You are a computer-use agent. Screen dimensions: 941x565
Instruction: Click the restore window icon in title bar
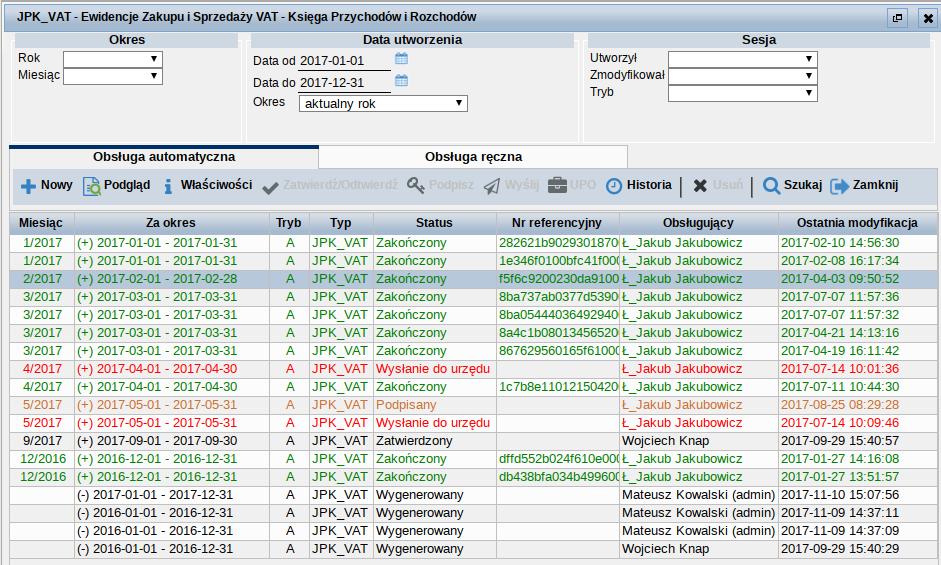(x=897, y=18)
